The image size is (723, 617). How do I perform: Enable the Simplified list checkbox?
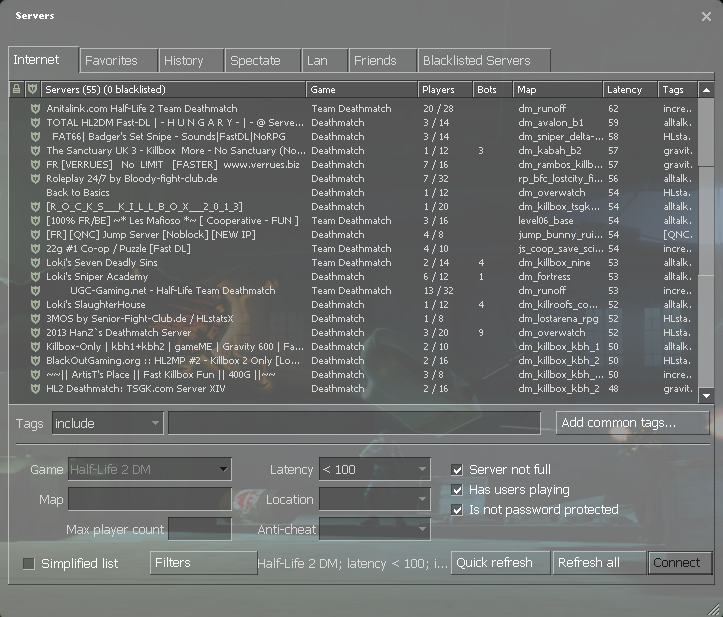click(28, 564)
